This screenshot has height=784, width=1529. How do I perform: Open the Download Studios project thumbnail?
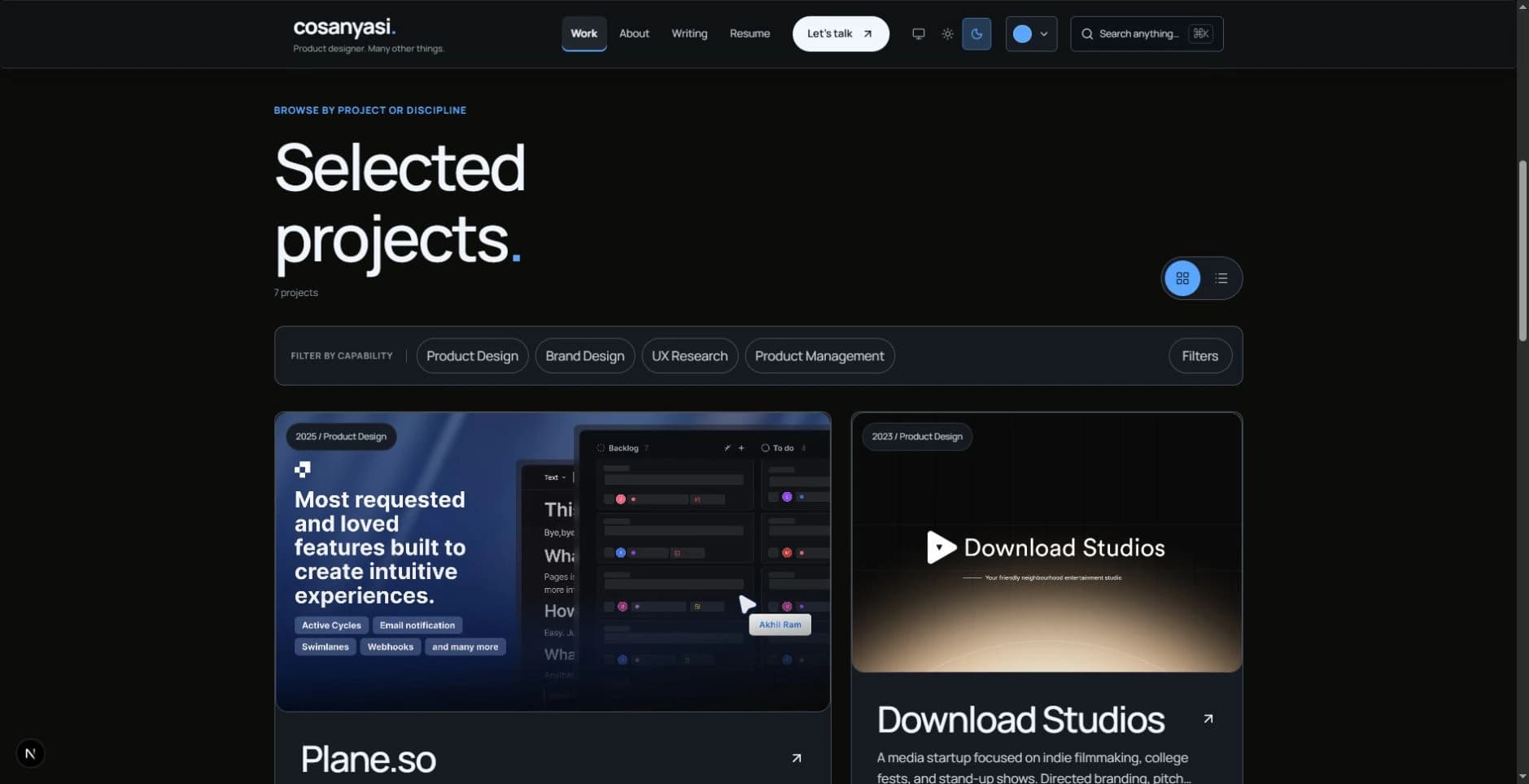(x=1046, y=542)
